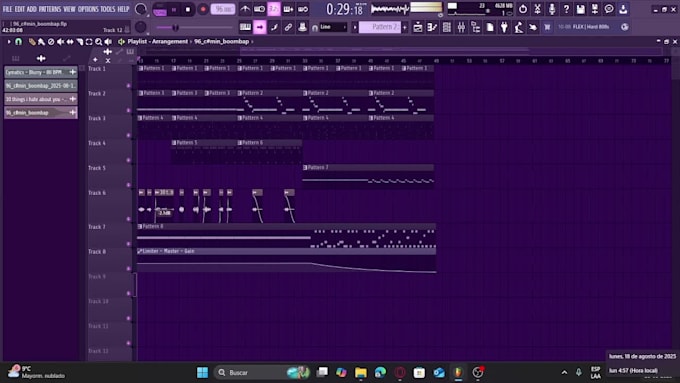Open the Piano roll view
This screenshot has width=680, height=383.
click(x=432, y=27)
